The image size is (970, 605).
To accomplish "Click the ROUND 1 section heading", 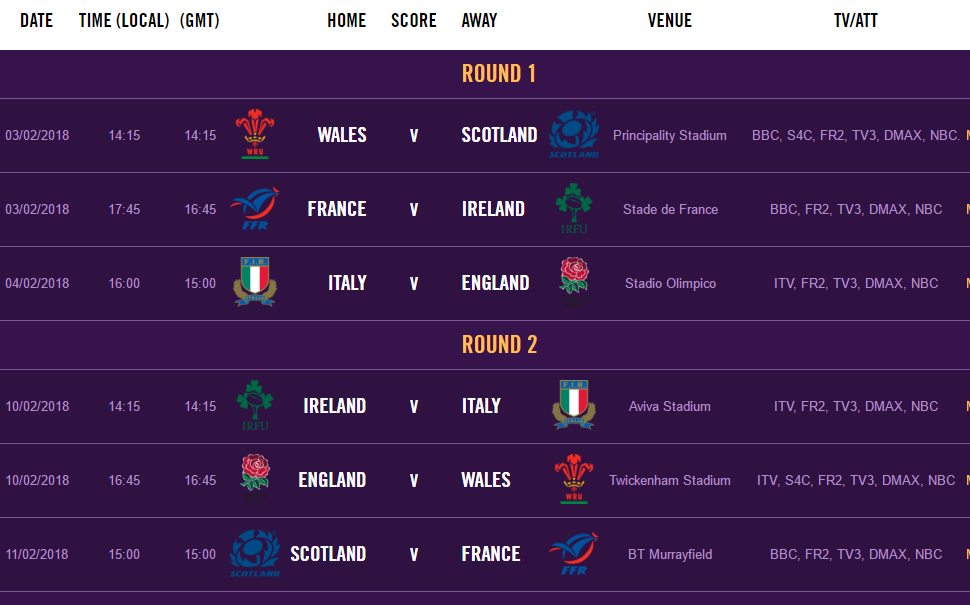I will tap(499, 74).
